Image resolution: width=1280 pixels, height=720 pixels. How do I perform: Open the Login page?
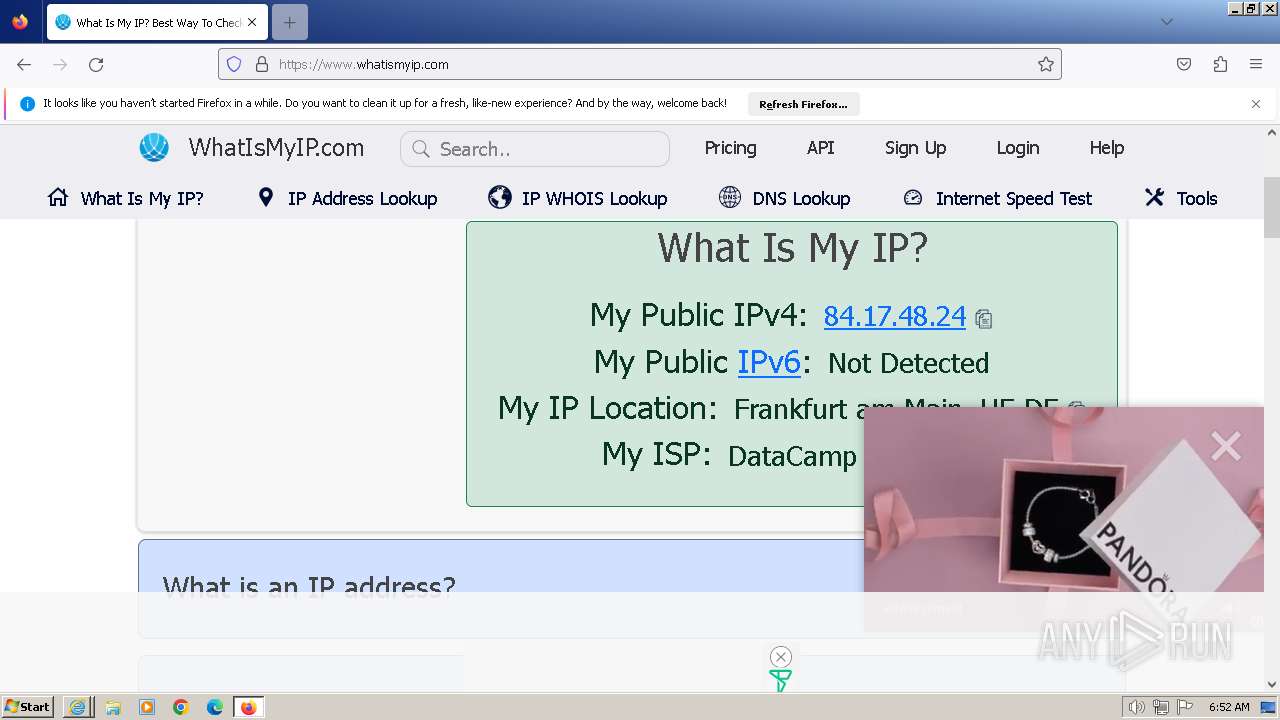pos(1017,148)
